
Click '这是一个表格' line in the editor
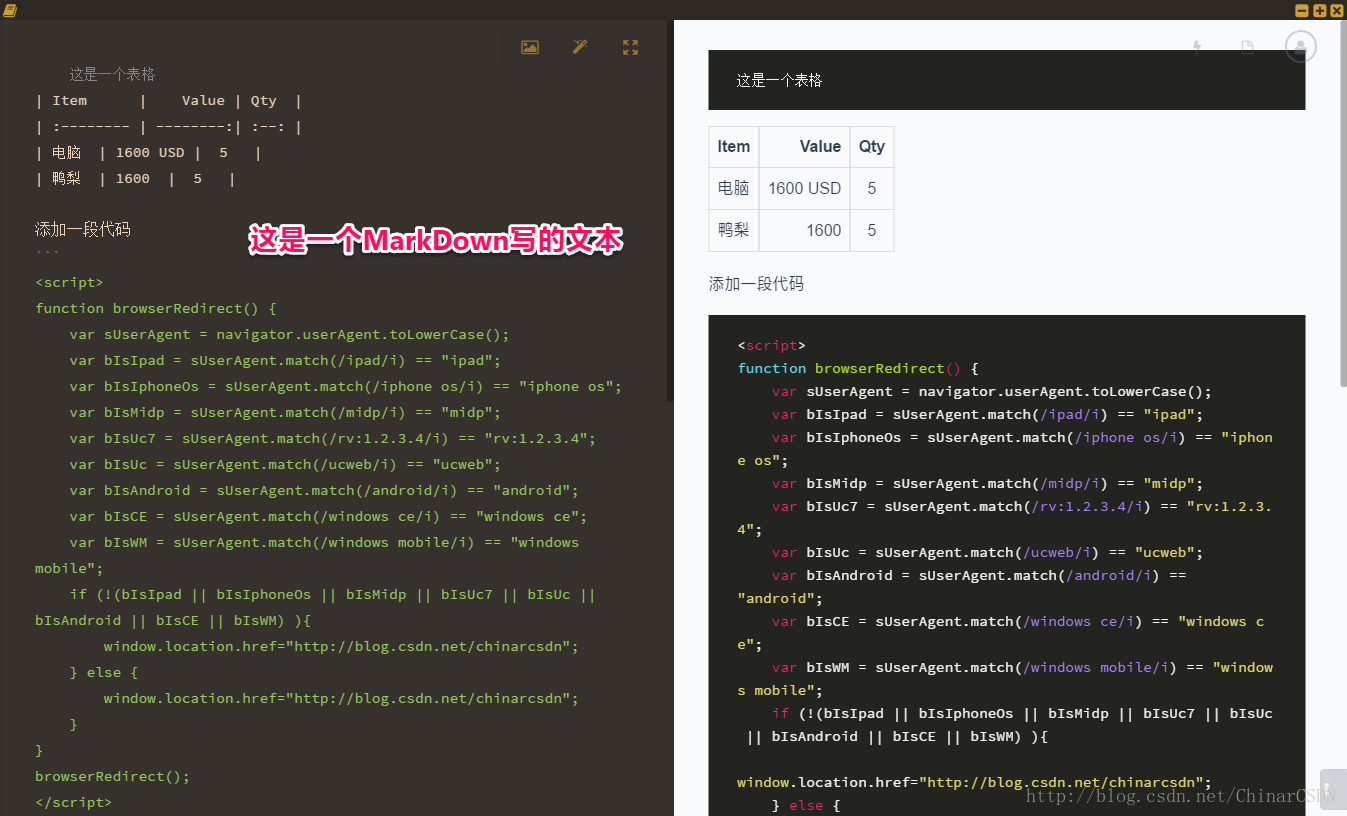(x=112, y=74)
